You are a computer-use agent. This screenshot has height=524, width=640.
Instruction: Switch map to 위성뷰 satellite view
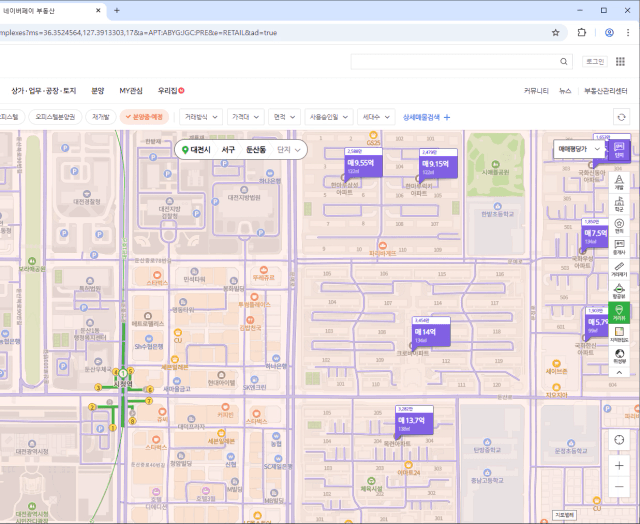(x=619, y=356)
